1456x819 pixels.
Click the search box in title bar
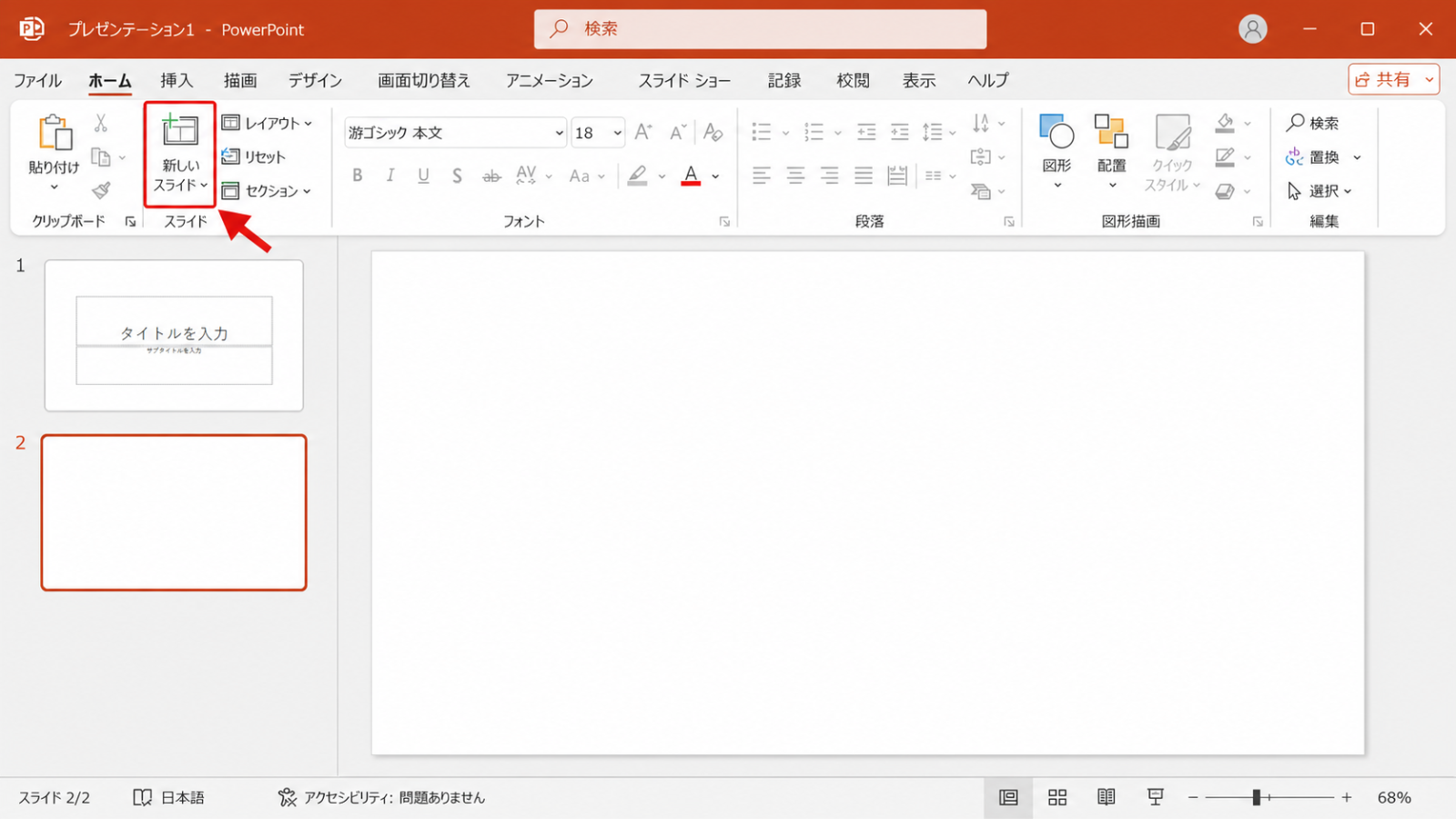760,29
